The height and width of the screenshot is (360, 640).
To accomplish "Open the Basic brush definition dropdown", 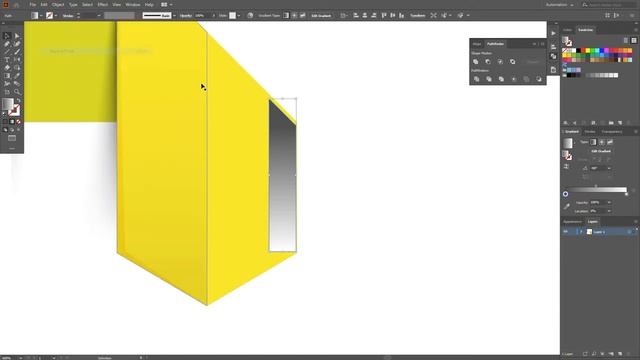I will point(174,16).
